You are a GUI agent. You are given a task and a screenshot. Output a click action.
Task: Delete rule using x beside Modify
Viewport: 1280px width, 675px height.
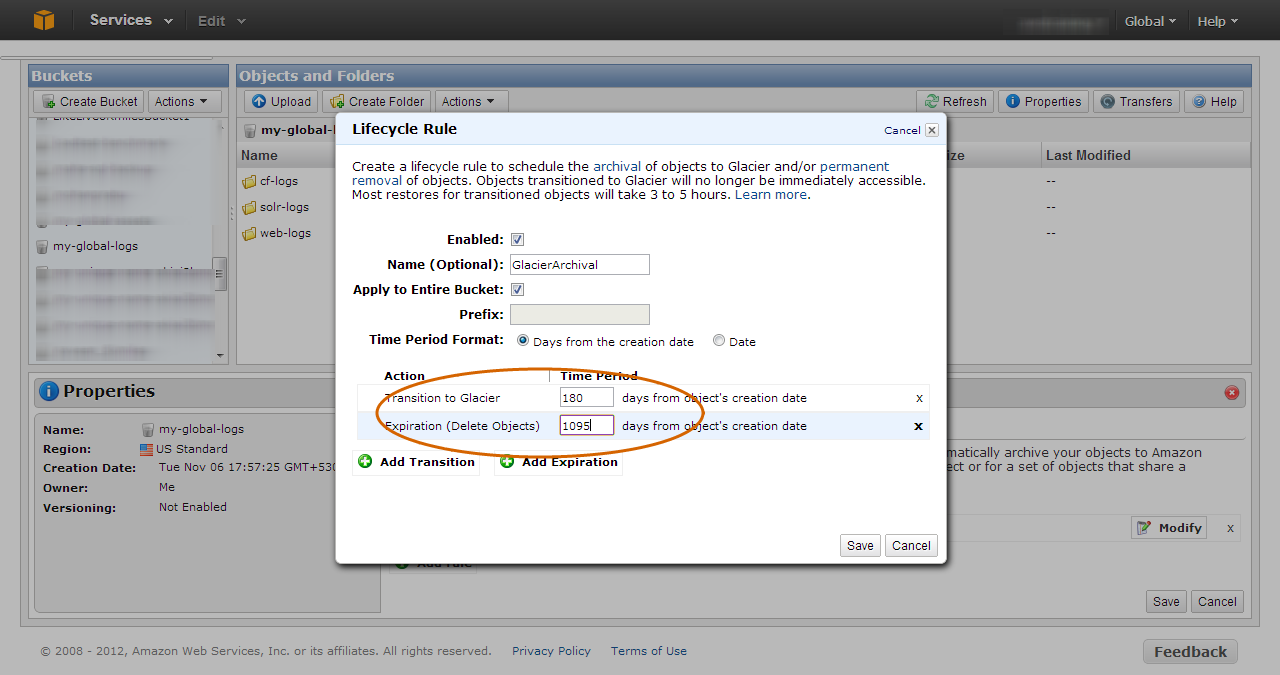point(1230,528)
